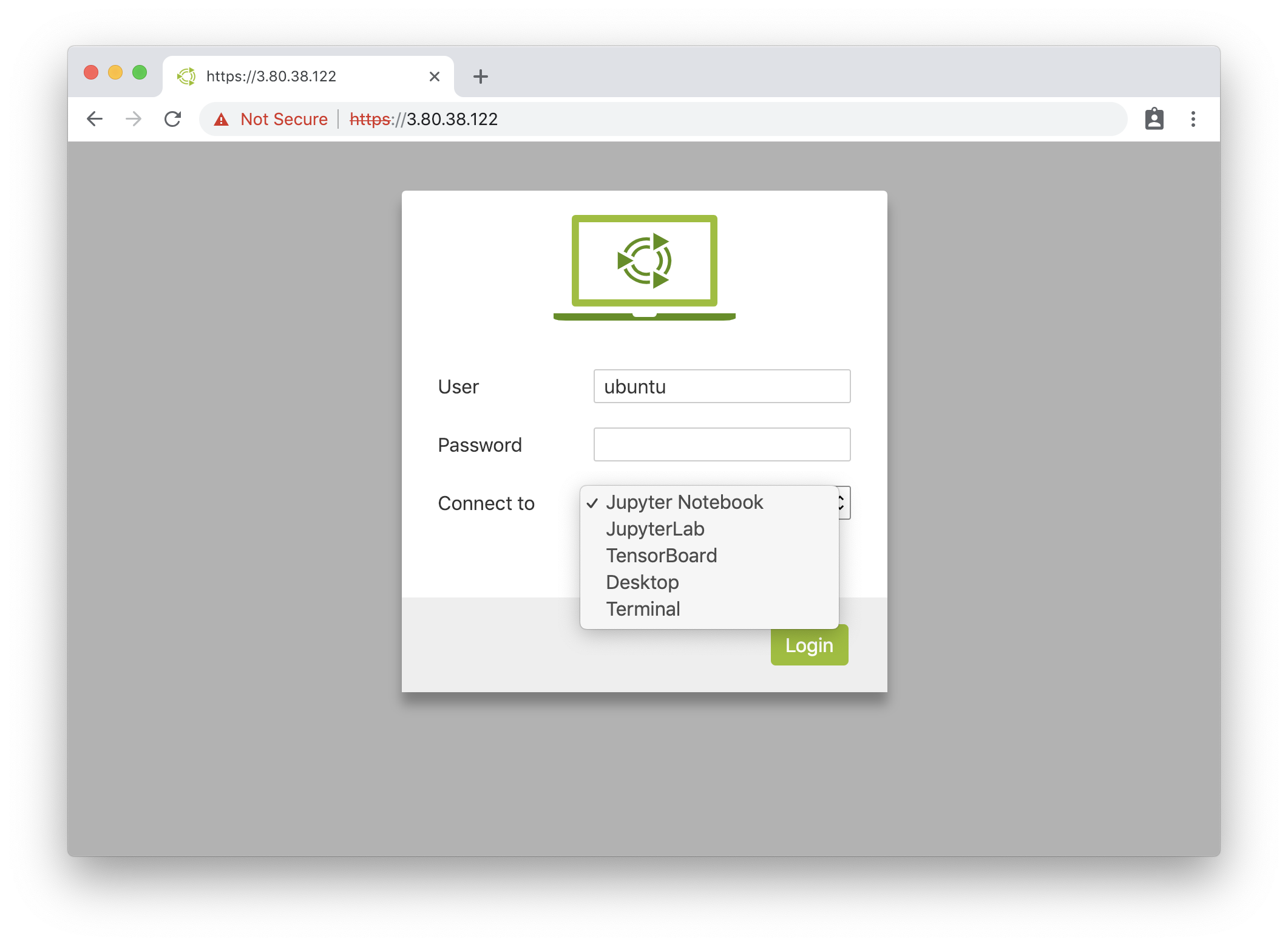The image size is (1288, 946).
Task: Open the three-dot browser menu
Action: (1193, 119)
